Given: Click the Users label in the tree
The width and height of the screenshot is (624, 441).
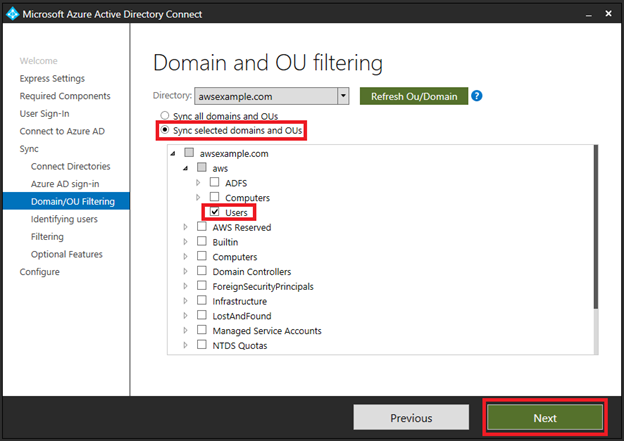Looking at the screenshot, I should pos(236,213).
